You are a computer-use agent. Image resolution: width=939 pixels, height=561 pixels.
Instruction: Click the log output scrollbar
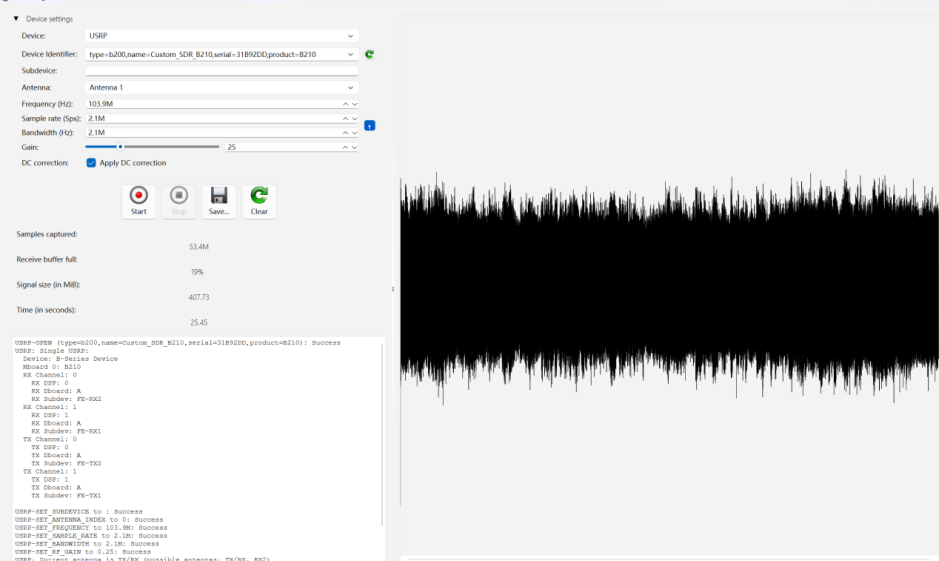tap(382, 434)
